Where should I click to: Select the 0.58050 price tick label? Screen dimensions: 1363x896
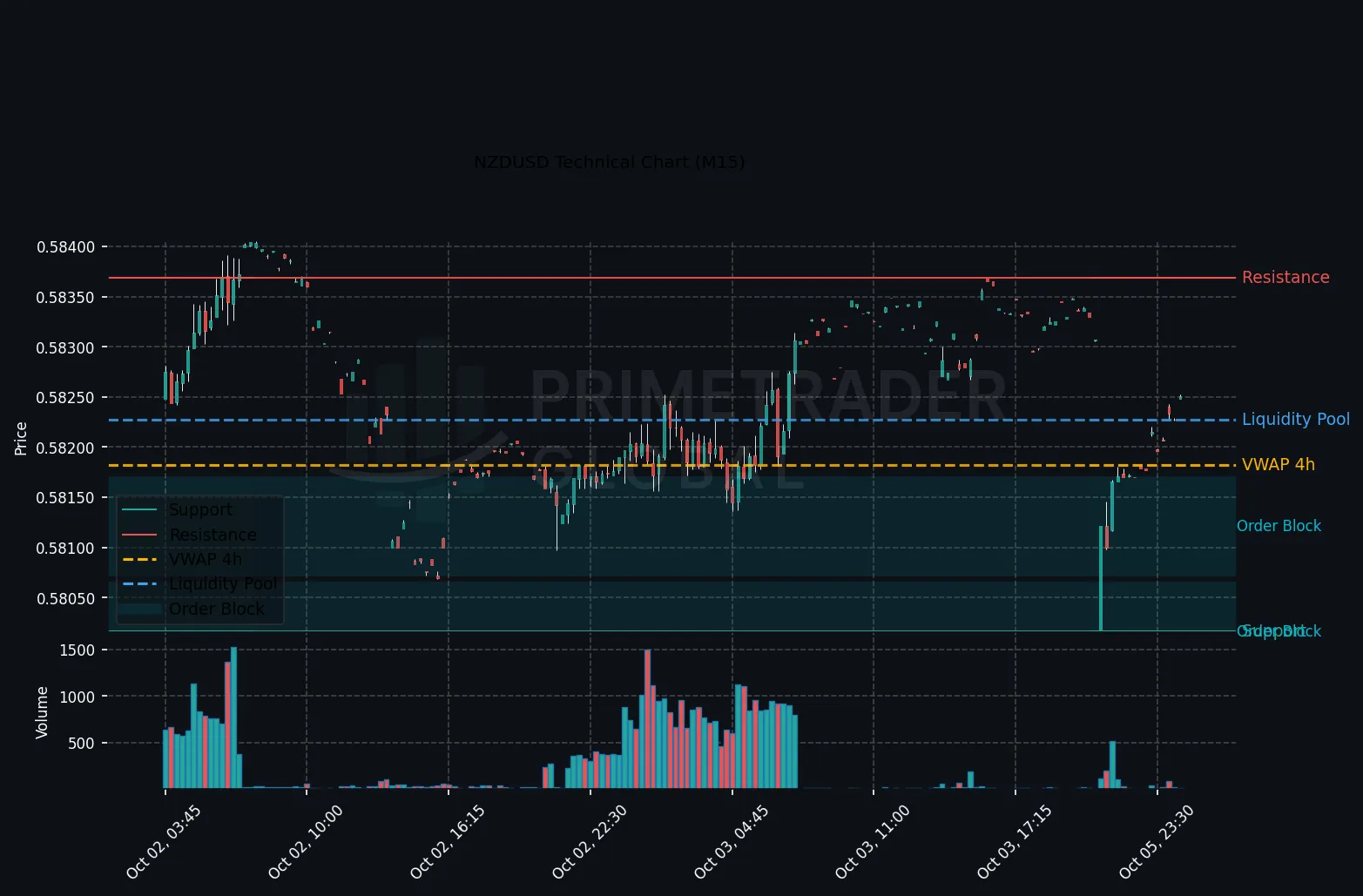(65, 598)
